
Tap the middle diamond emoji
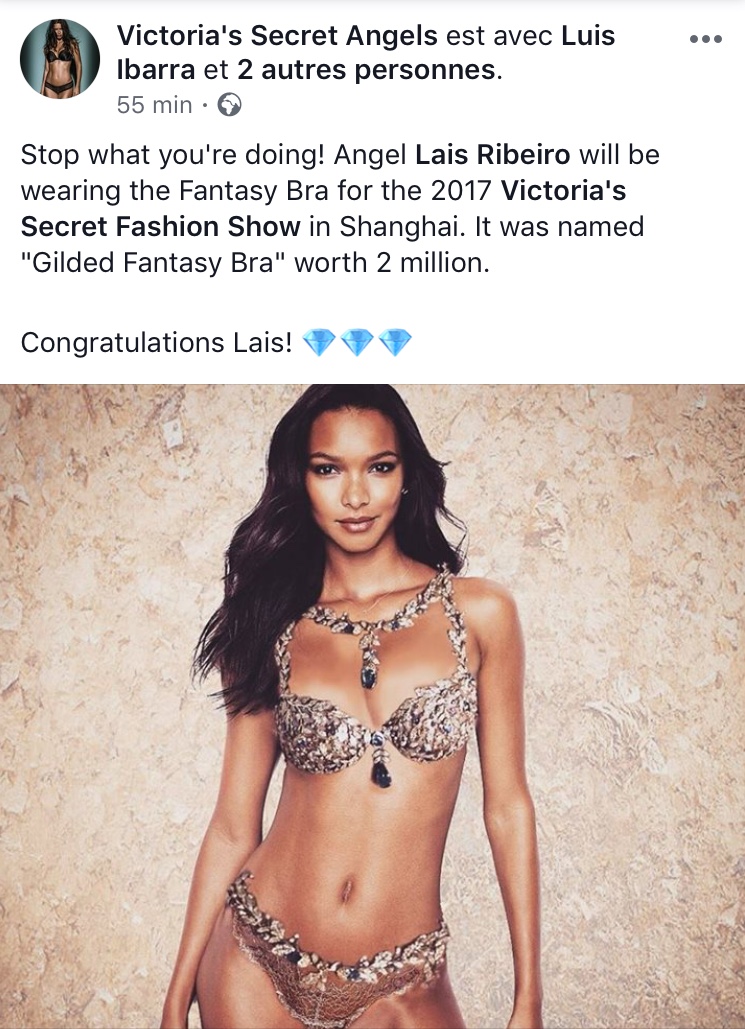click(x=357, y=343)
